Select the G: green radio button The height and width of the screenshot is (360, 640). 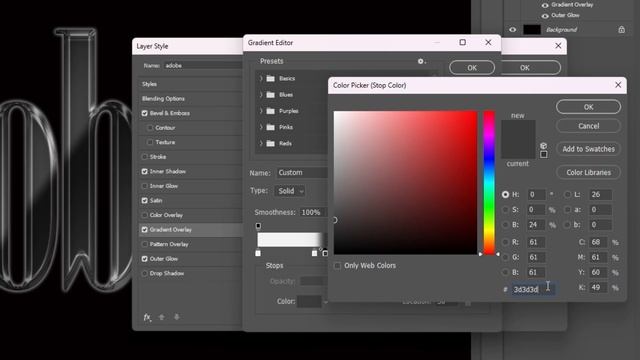(505, 257)
